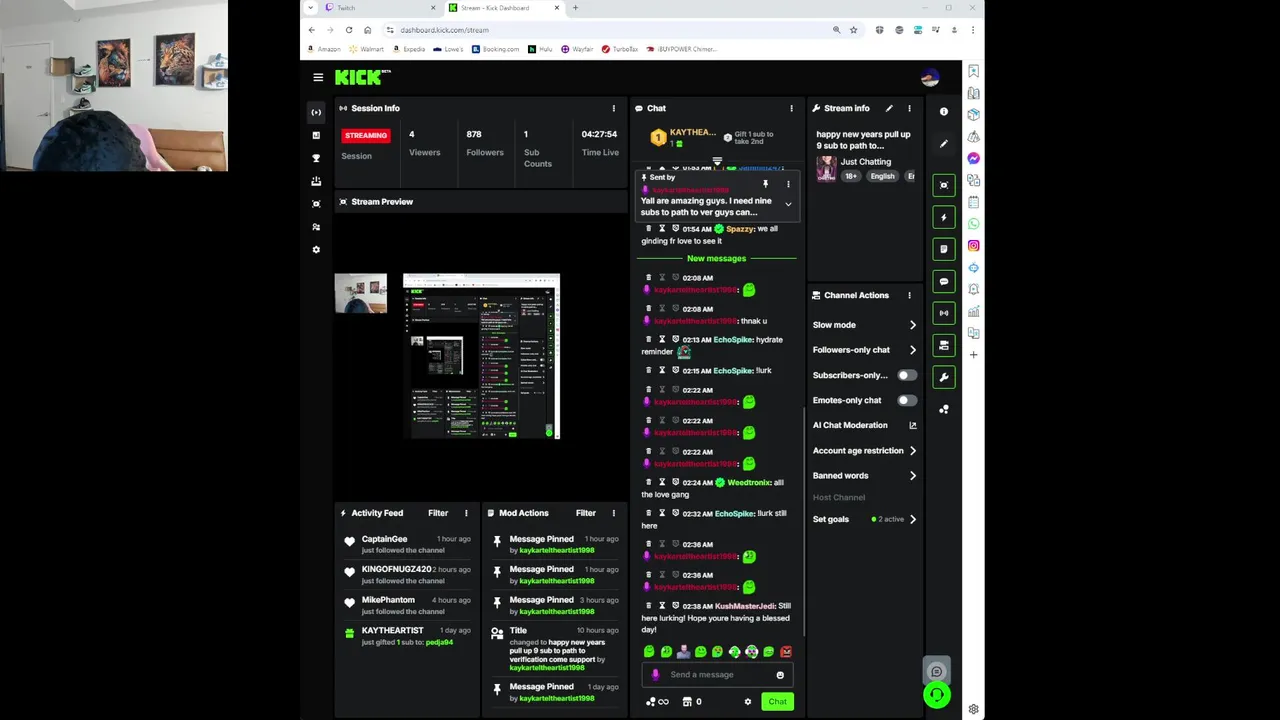
Task: Click the pencil icon in right toolbar
Action: [944, 144]
